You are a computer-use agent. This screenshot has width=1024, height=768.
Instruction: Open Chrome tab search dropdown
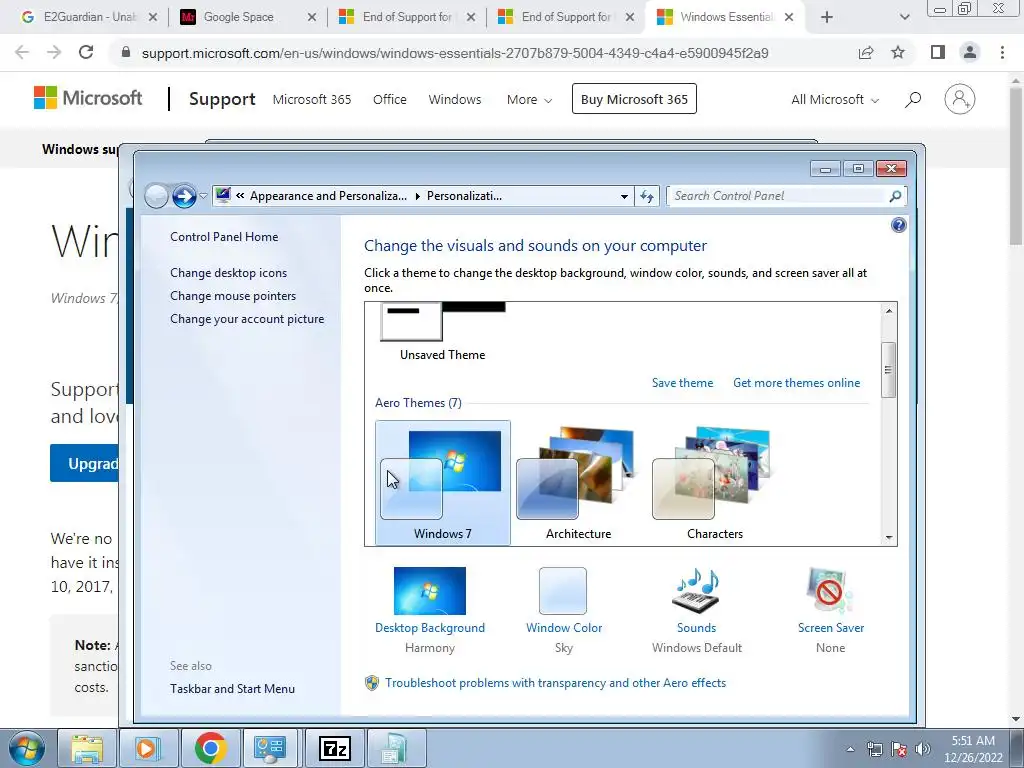point(904,18)
